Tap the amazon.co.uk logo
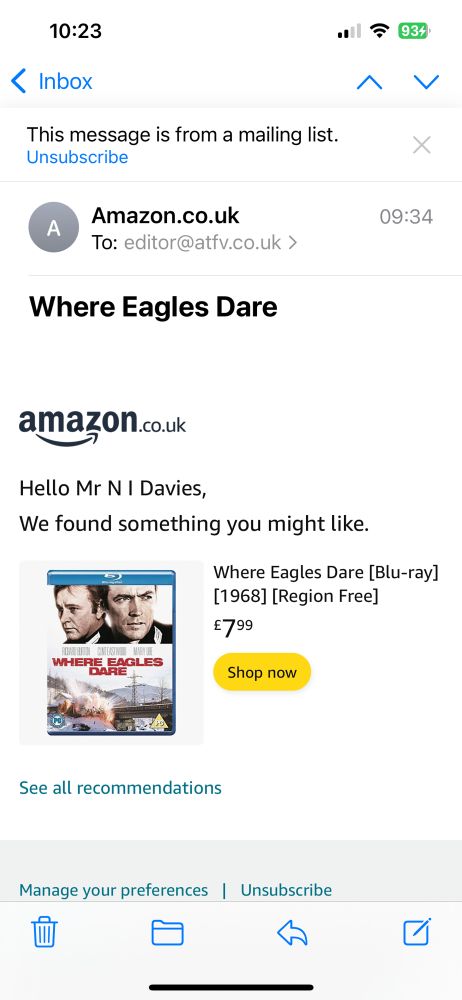Screen dimensions: 462x1000 (x=102, y=427)
